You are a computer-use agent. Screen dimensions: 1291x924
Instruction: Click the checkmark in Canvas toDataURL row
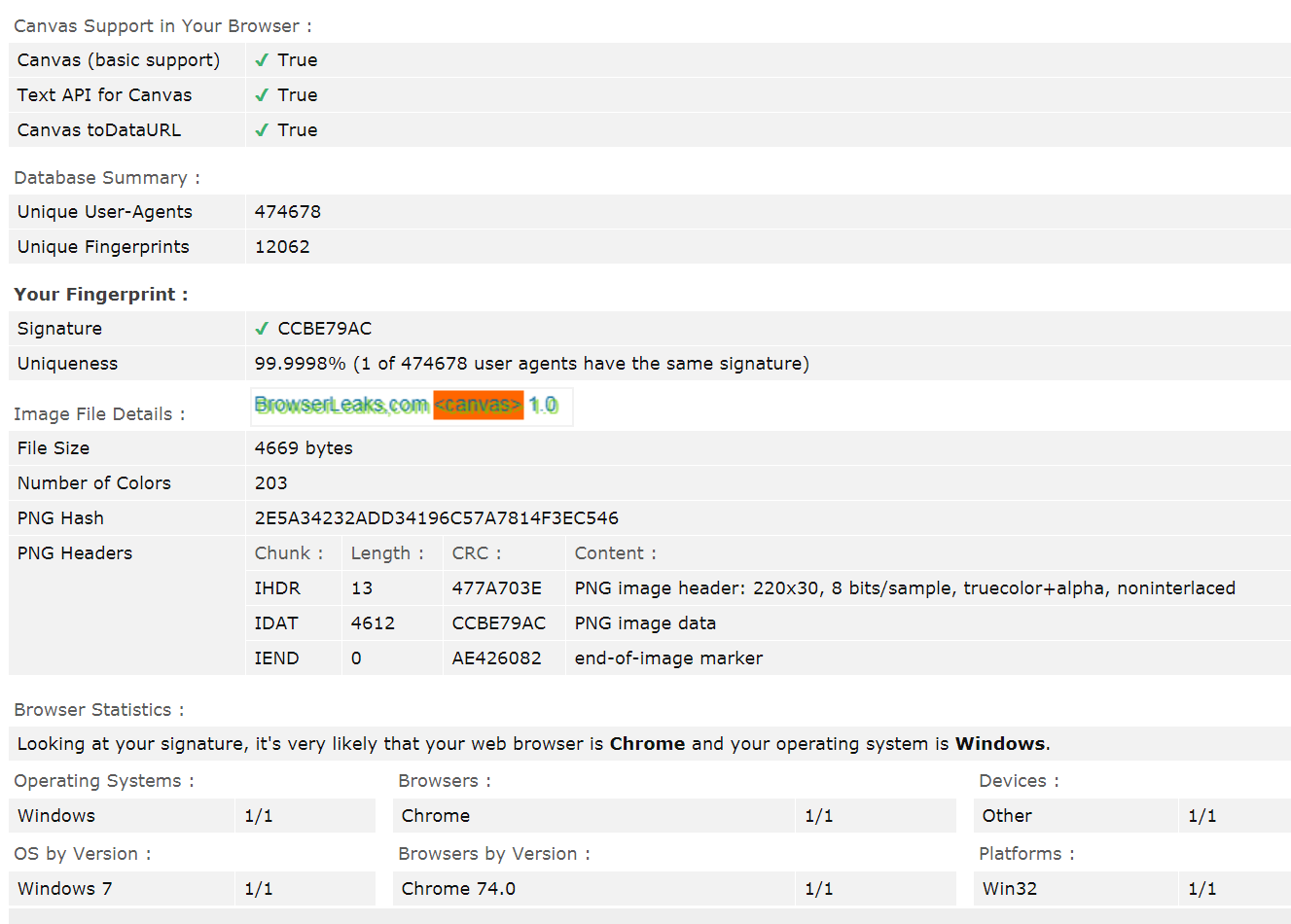point(262,130)
